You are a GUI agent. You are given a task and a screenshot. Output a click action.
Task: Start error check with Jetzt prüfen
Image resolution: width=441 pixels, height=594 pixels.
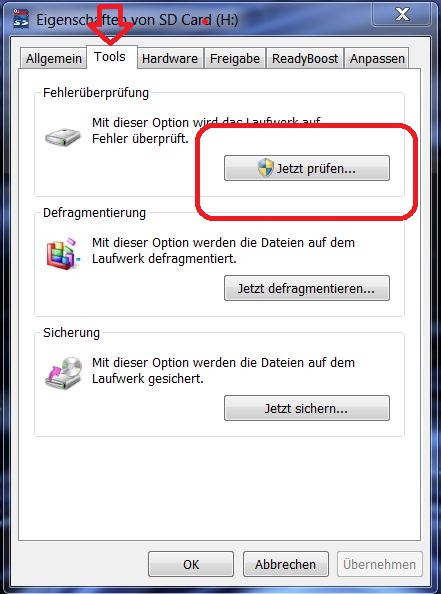pyautogui.click(x=307, y=168)
